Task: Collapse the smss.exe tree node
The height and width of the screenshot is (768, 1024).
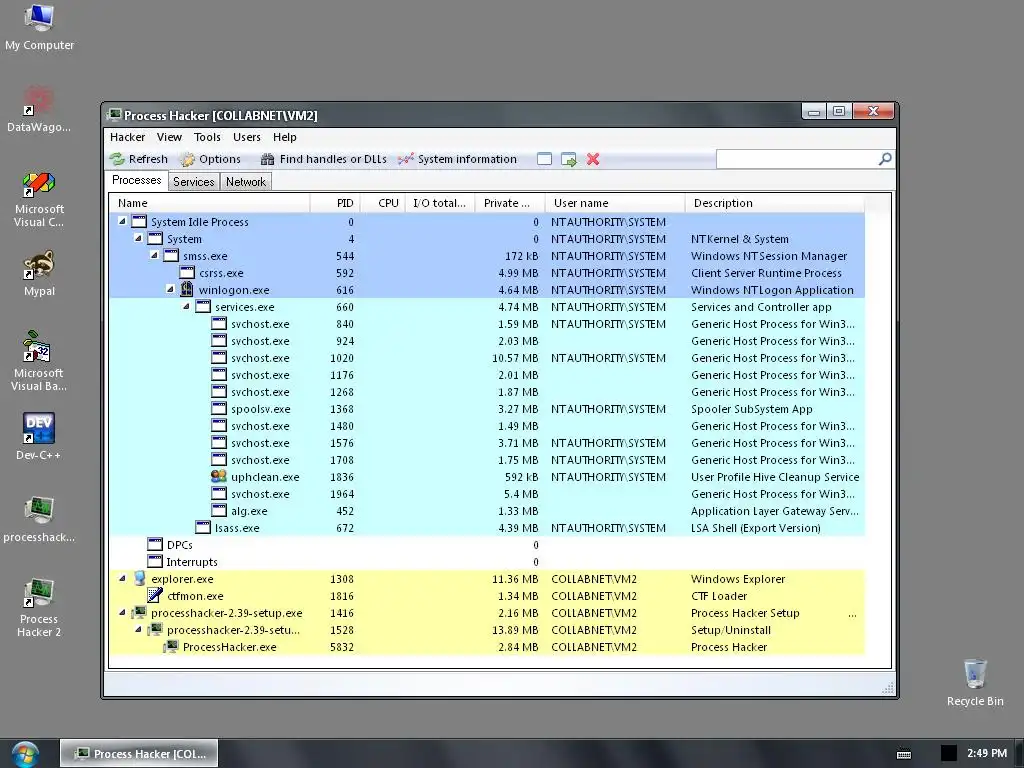Action: [154, 255]
